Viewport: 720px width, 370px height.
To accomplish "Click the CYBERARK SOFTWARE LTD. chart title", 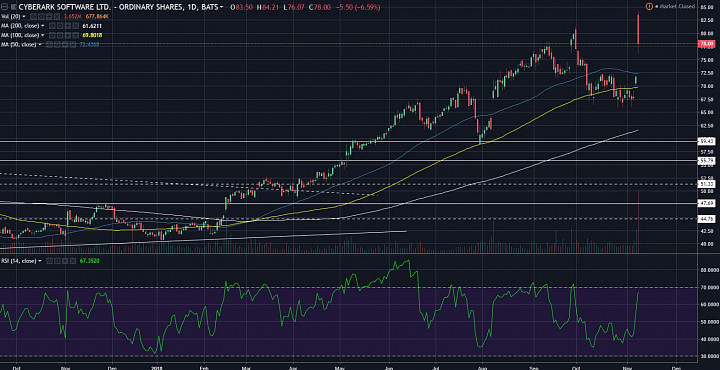I will tap(65, 7).
